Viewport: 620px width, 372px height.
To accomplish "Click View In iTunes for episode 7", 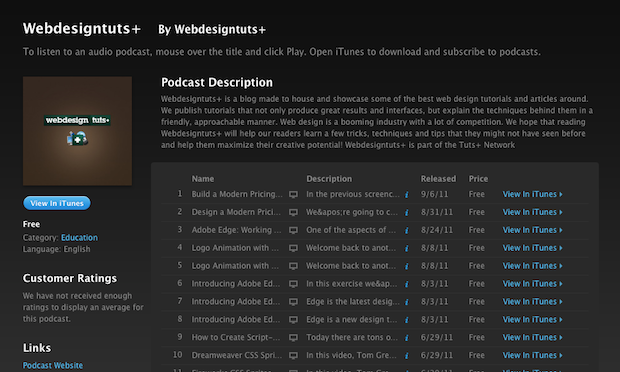I will point(532,301).
